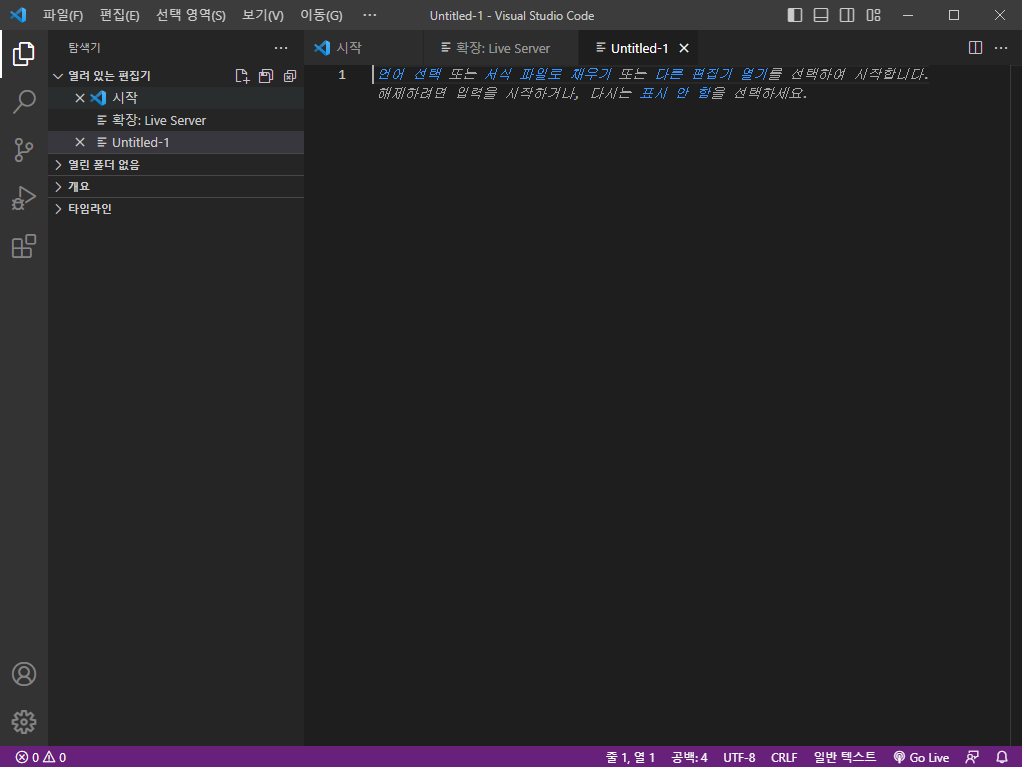Open the overflow menu ellipsis in menu bar
This screenshot has height=767, width=1022.
(x=370, y=15)
